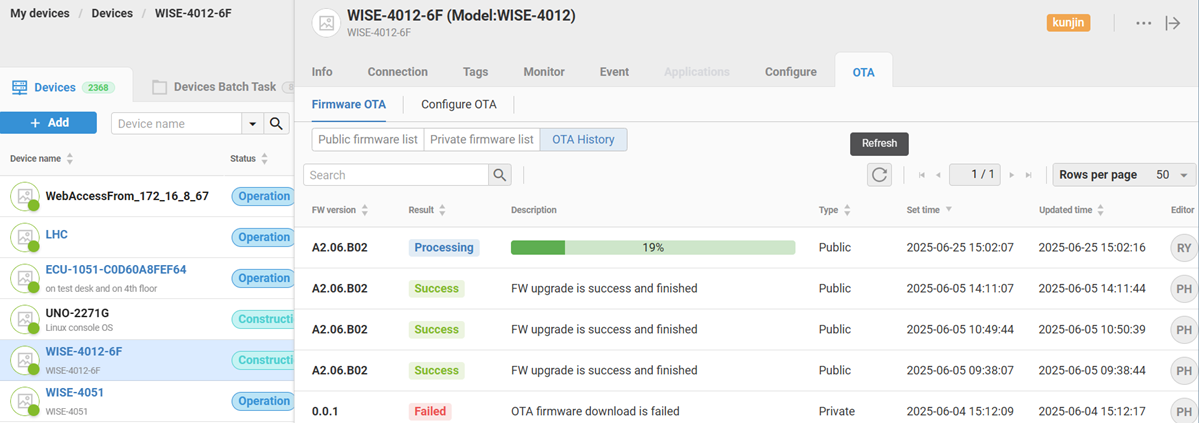This screenshot has width=1199, height=423.
Task: Sort the table by FW version
Action: pos(365,210)
